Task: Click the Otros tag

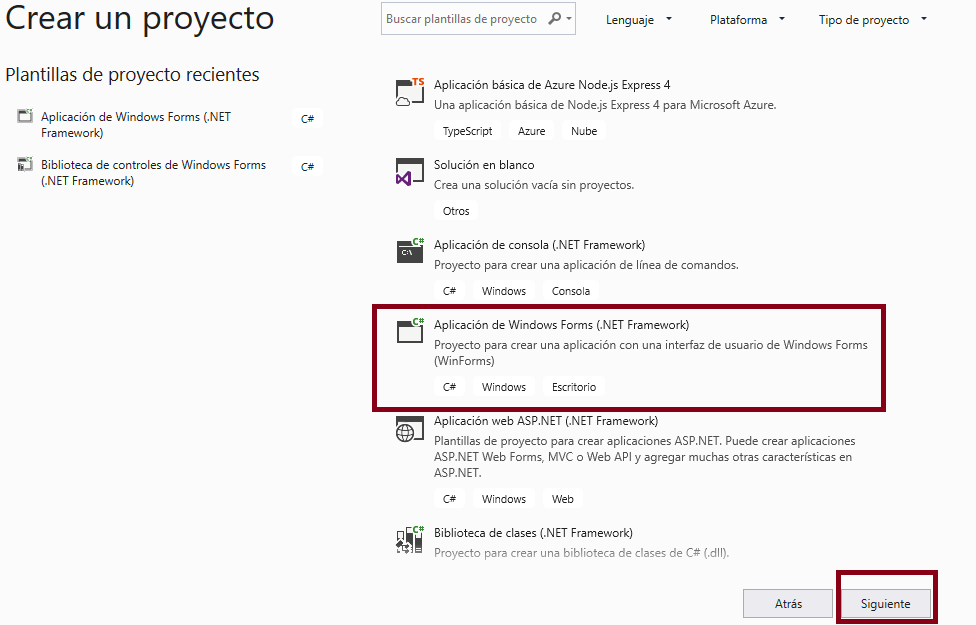Action: (x=456, y=211)
